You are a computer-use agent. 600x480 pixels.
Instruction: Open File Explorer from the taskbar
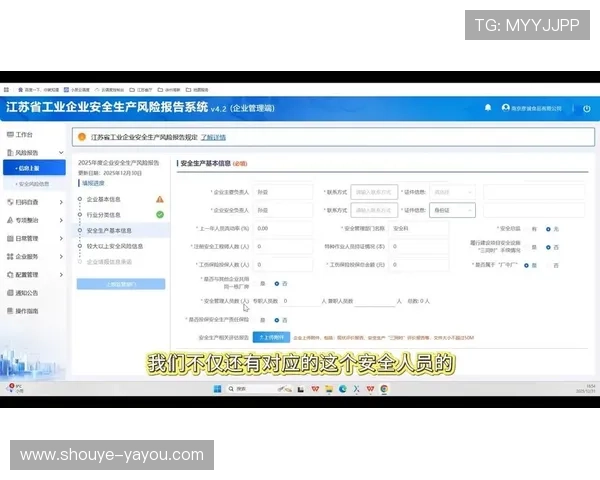point(329,389)
